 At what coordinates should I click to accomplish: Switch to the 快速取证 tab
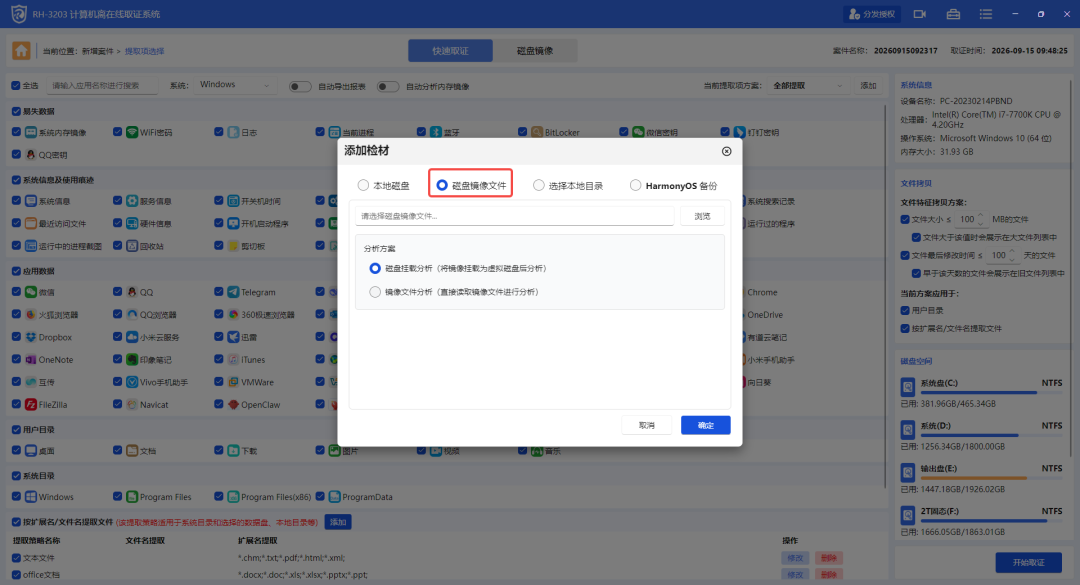(x=450, y=50)
